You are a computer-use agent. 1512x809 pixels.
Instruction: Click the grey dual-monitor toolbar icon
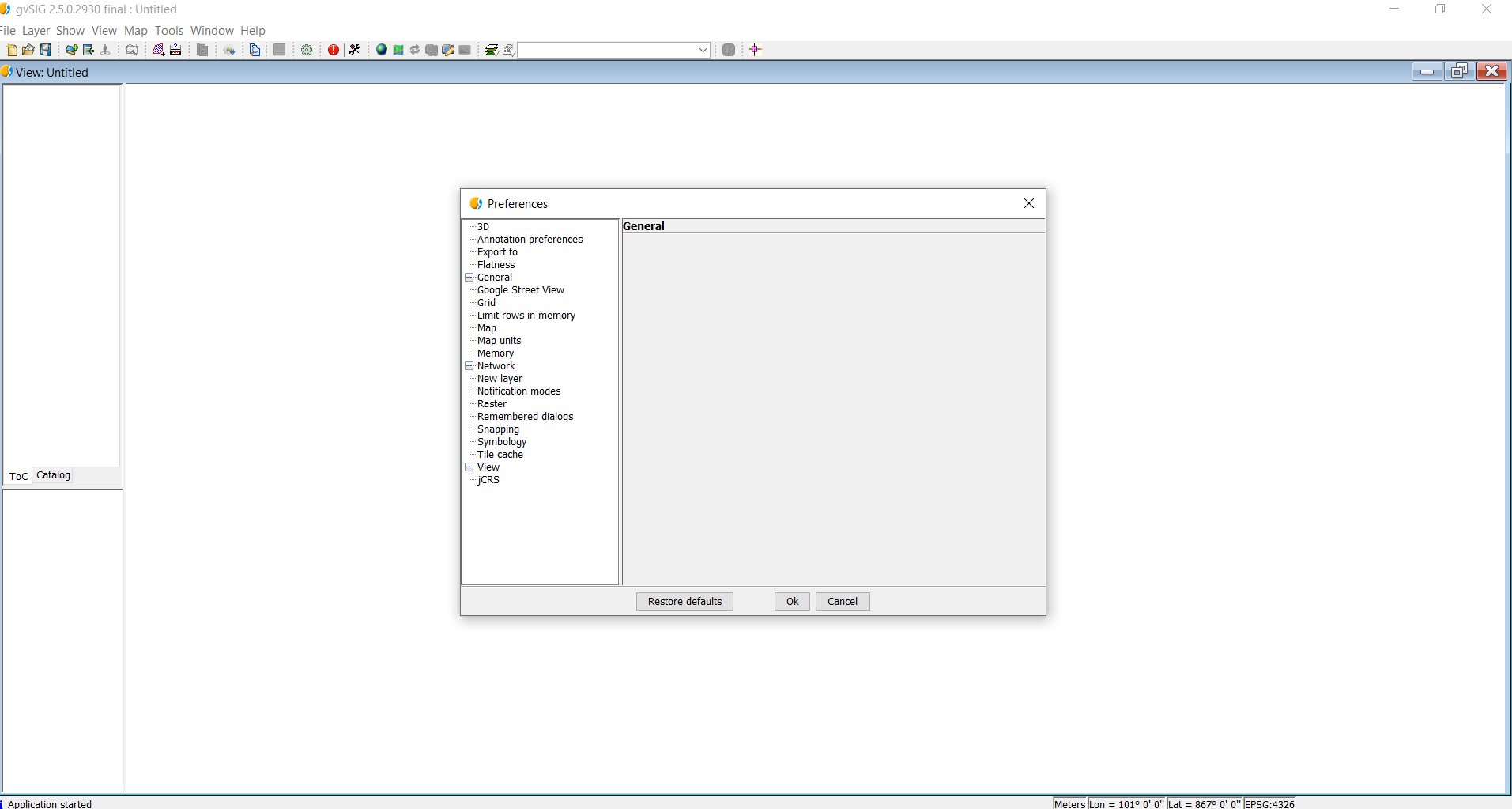(432, 50)
